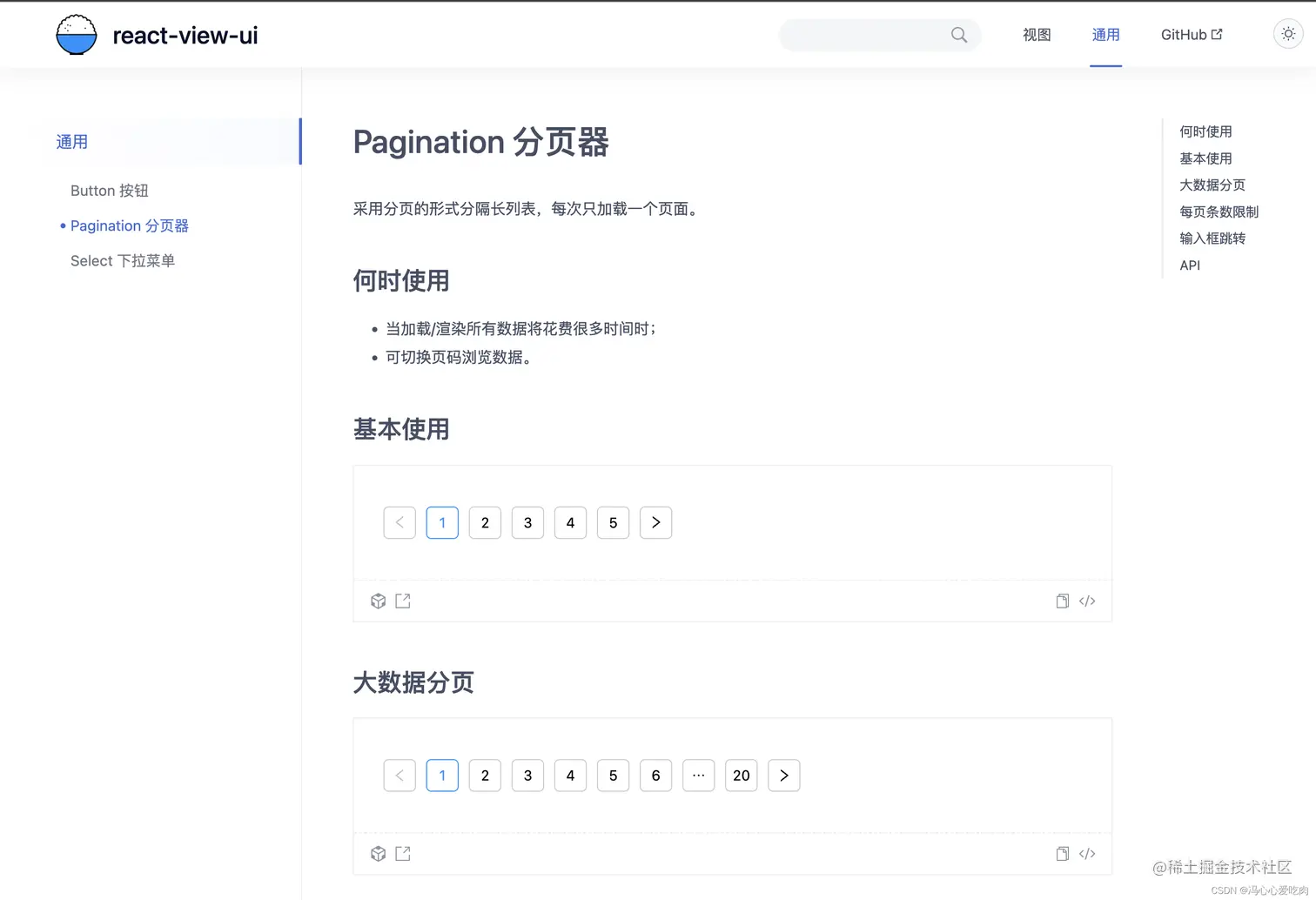Expand hidden pages via the ellipsis in 大数据分页

pos(698,776)
